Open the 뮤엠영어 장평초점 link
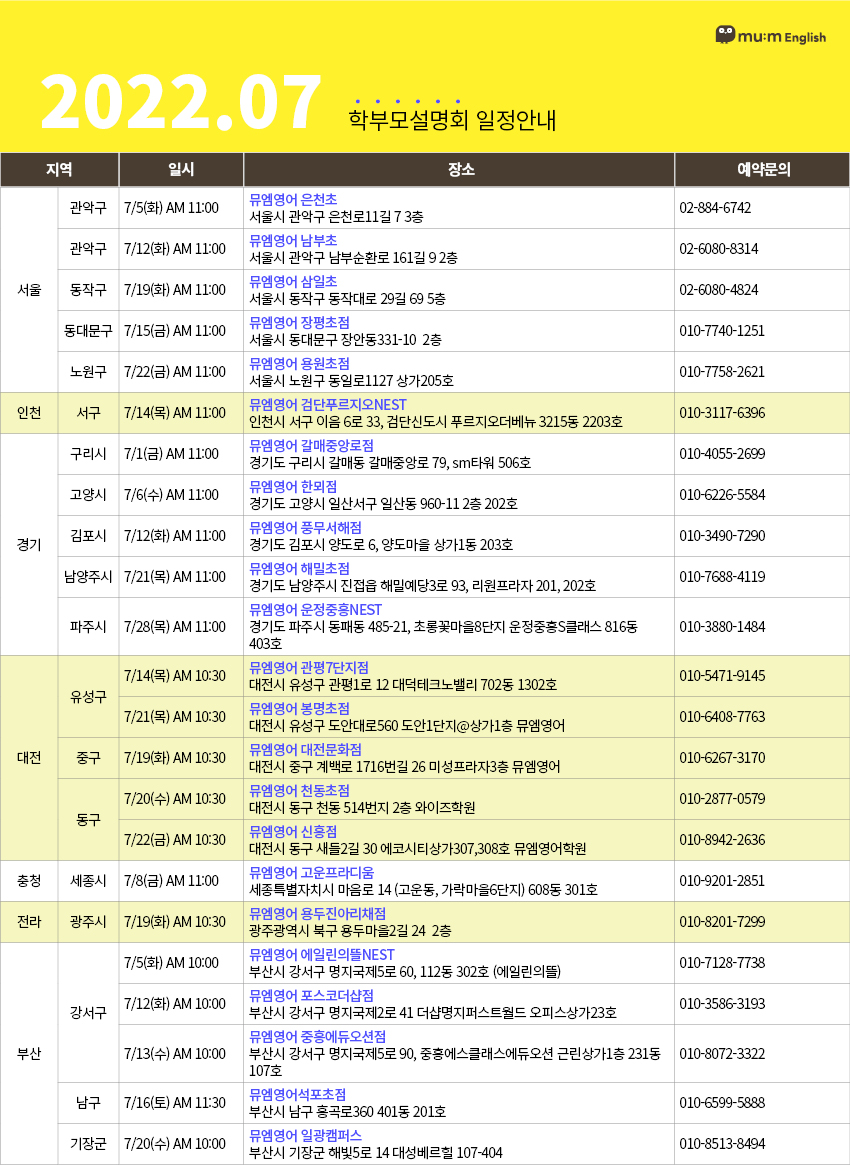Viewport: 850px width, 1165px height. pos(299,322)
